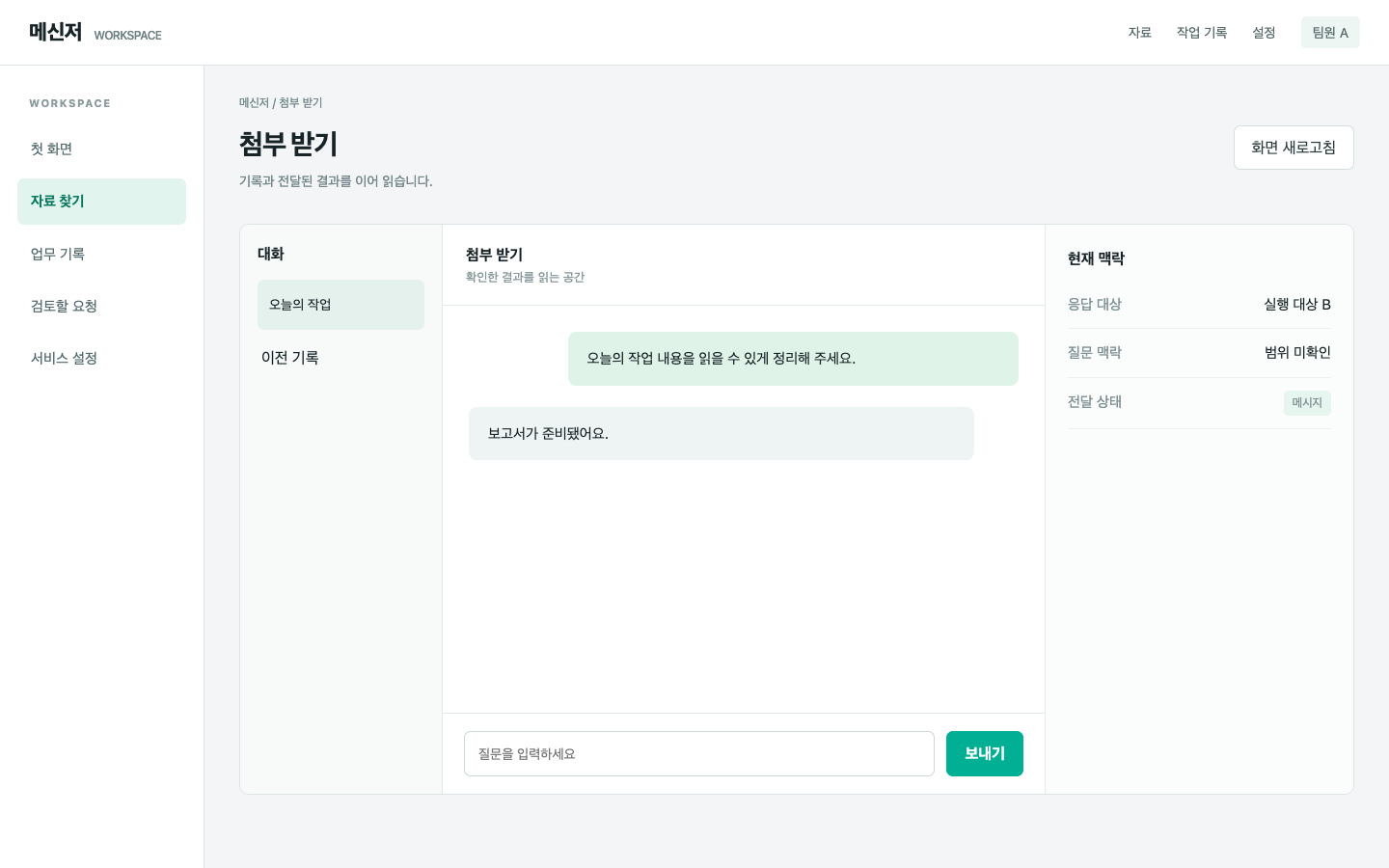Select the 오늘의 작업 conversation
The width and height of the screenshot is (1389, 868).
coord(340,305)
